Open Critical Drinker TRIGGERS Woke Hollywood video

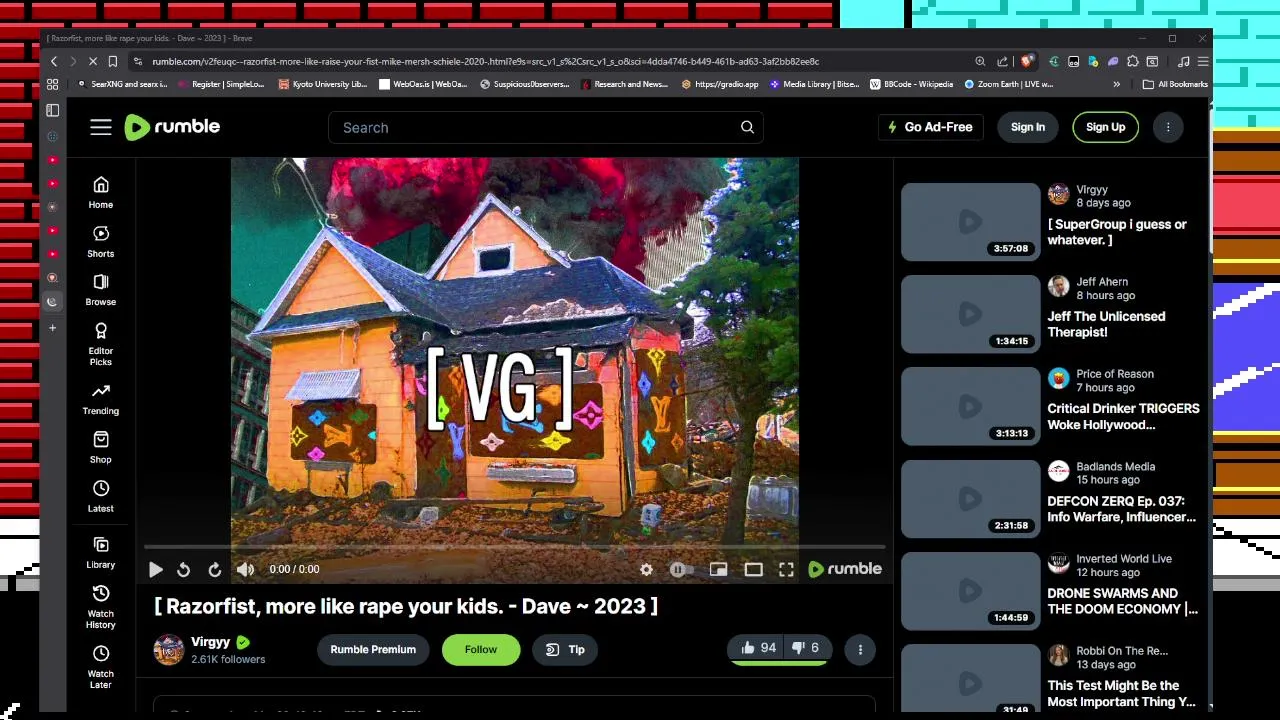[x=1123, y=416]
